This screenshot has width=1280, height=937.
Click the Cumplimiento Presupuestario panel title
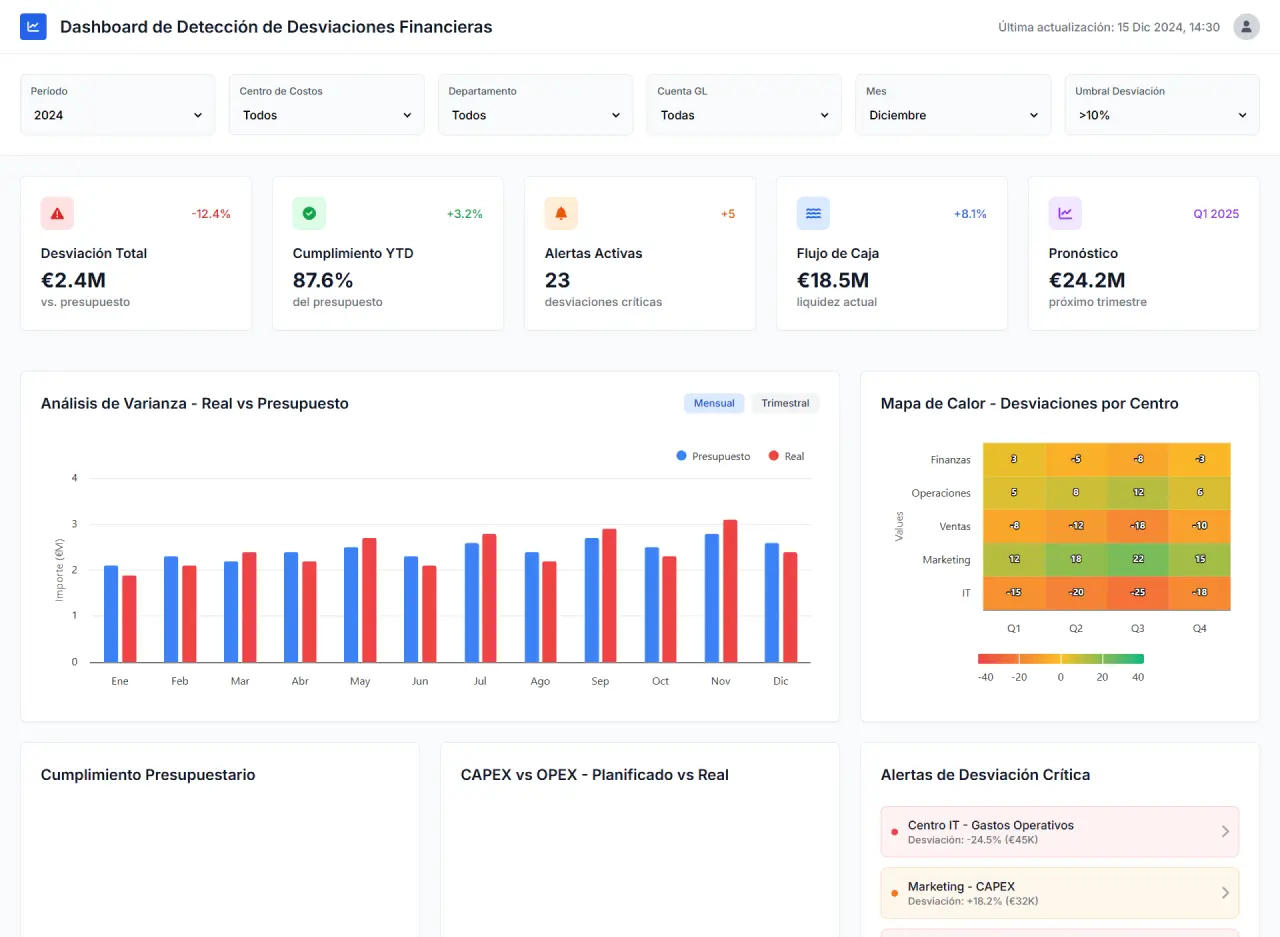148,775
